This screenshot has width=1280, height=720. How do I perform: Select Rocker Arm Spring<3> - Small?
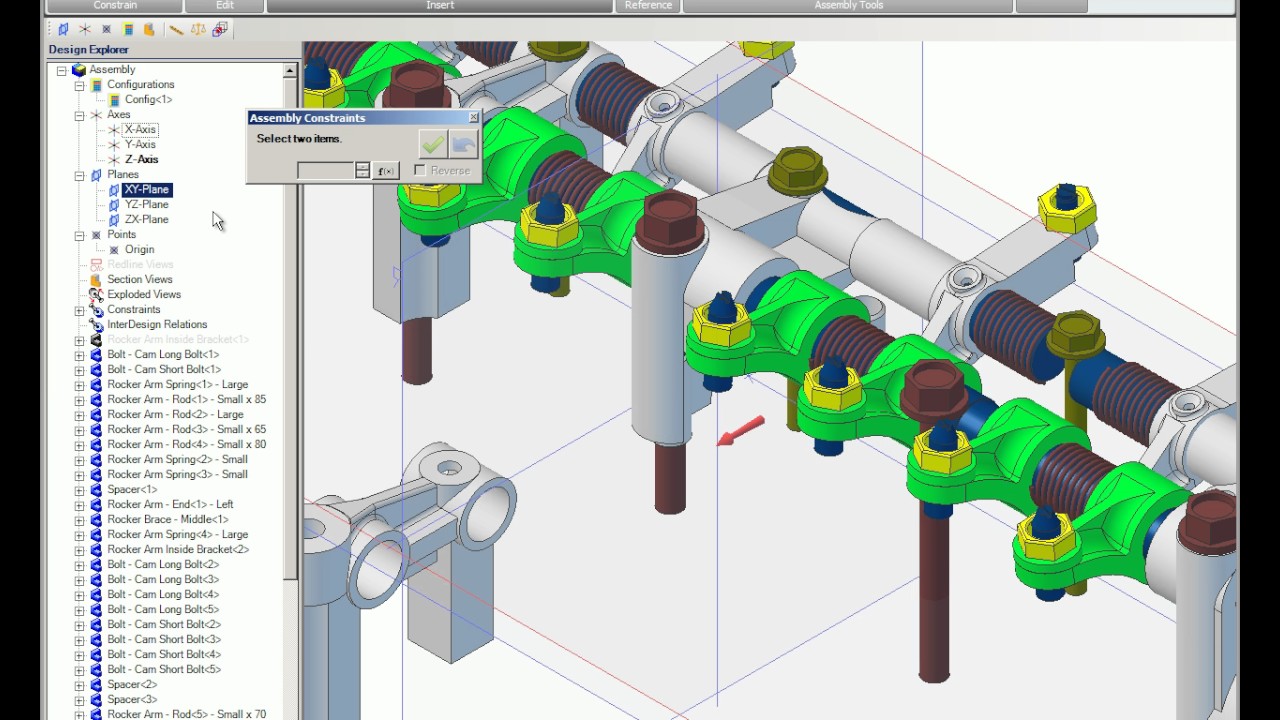tap(177, 475)
